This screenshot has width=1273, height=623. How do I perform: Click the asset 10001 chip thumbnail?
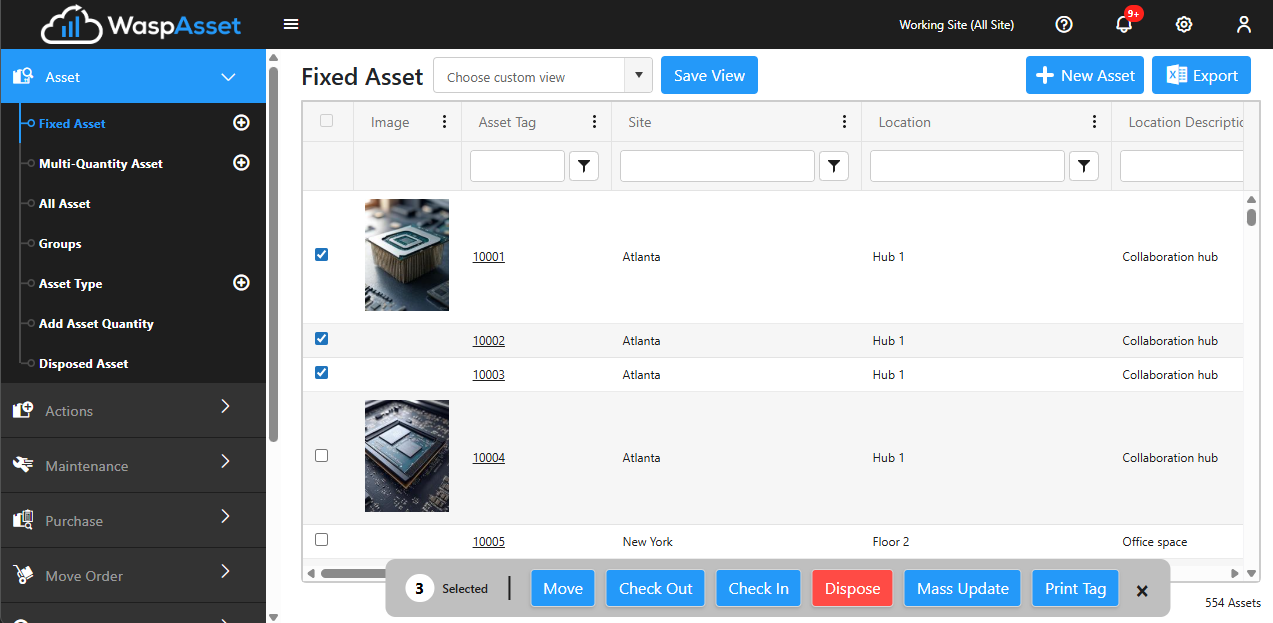(407, 255)
